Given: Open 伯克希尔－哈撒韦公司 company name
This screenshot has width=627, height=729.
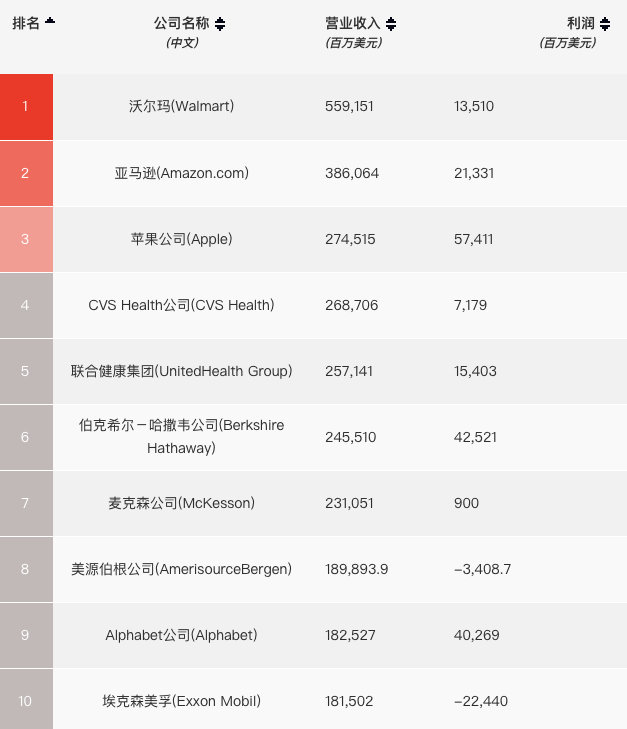Looking at the screenshot, I should tap(182, 437).
